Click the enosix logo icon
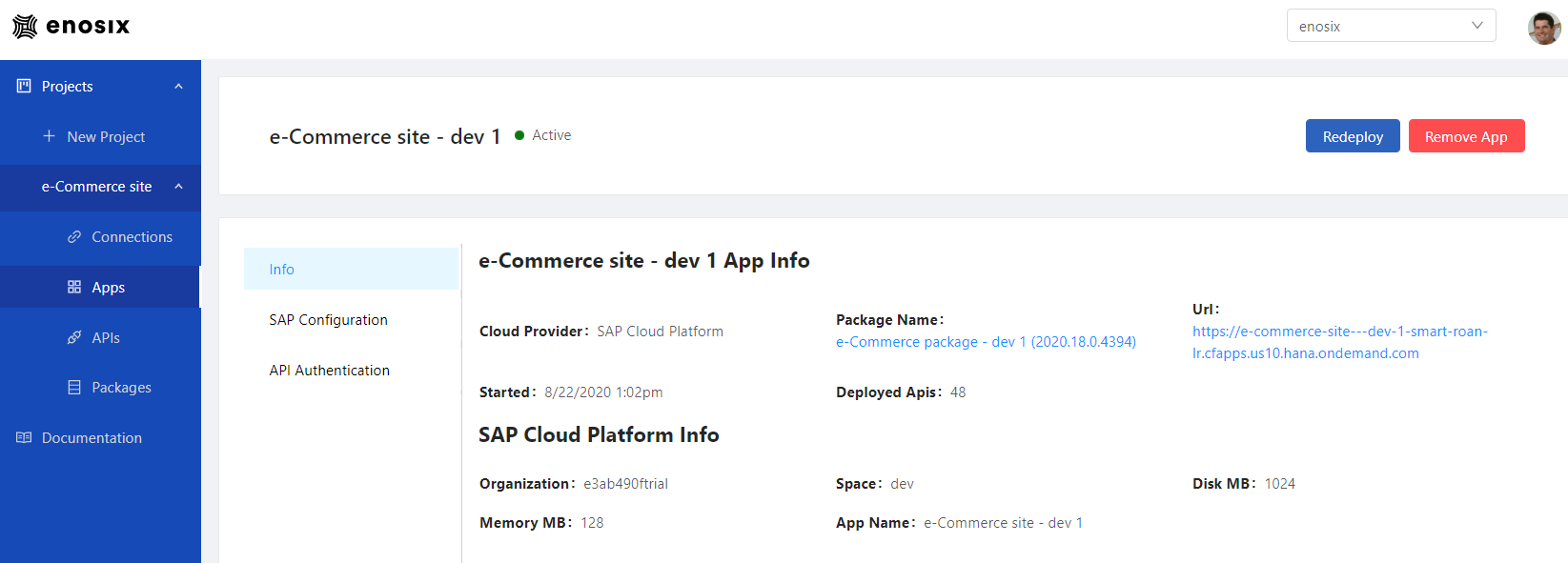This screenshot has width=1568, height=563. [x=25, y=26]
